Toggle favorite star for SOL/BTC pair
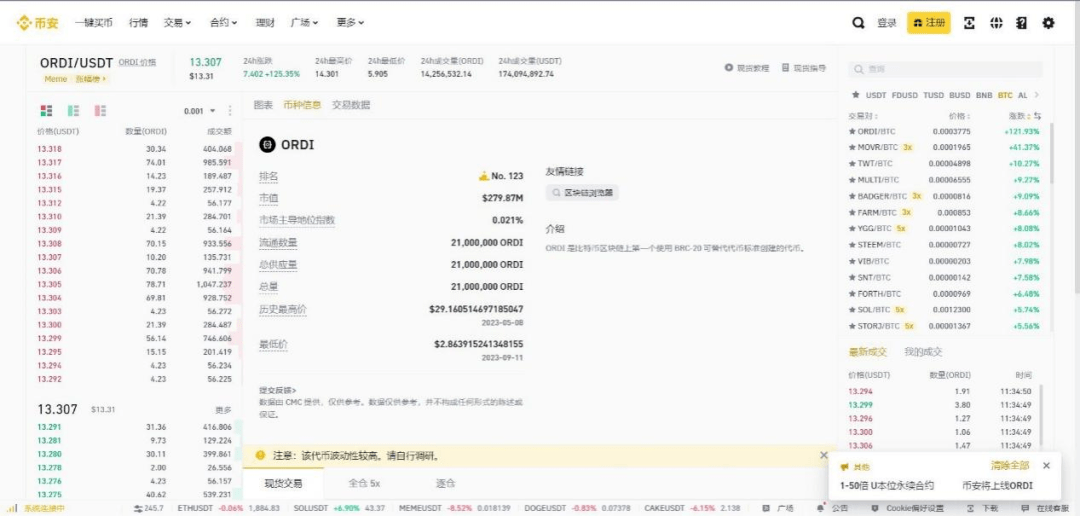Image resolution: width=1080 pixels, height=516 pixels. pyautogui.click(x=852, y=310)
